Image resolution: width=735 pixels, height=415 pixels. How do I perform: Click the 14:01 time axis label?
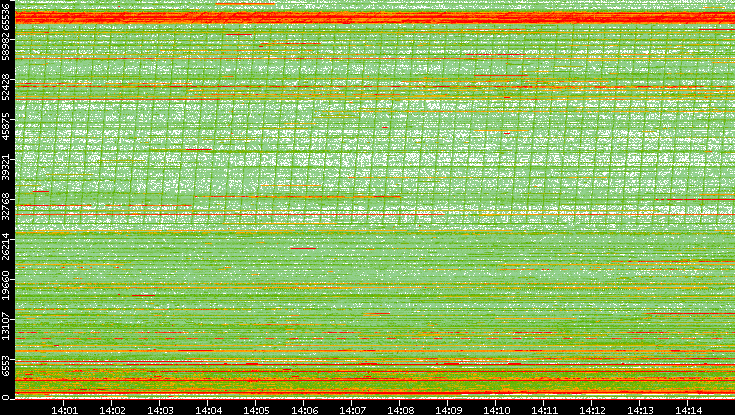(64, 410)
